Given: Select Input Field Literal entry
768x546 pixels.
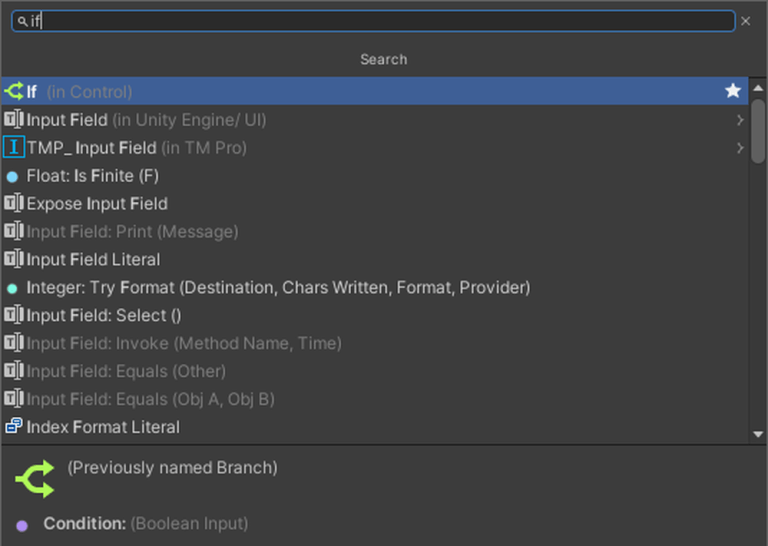Looking at the screenshot, I should point(93,260).
